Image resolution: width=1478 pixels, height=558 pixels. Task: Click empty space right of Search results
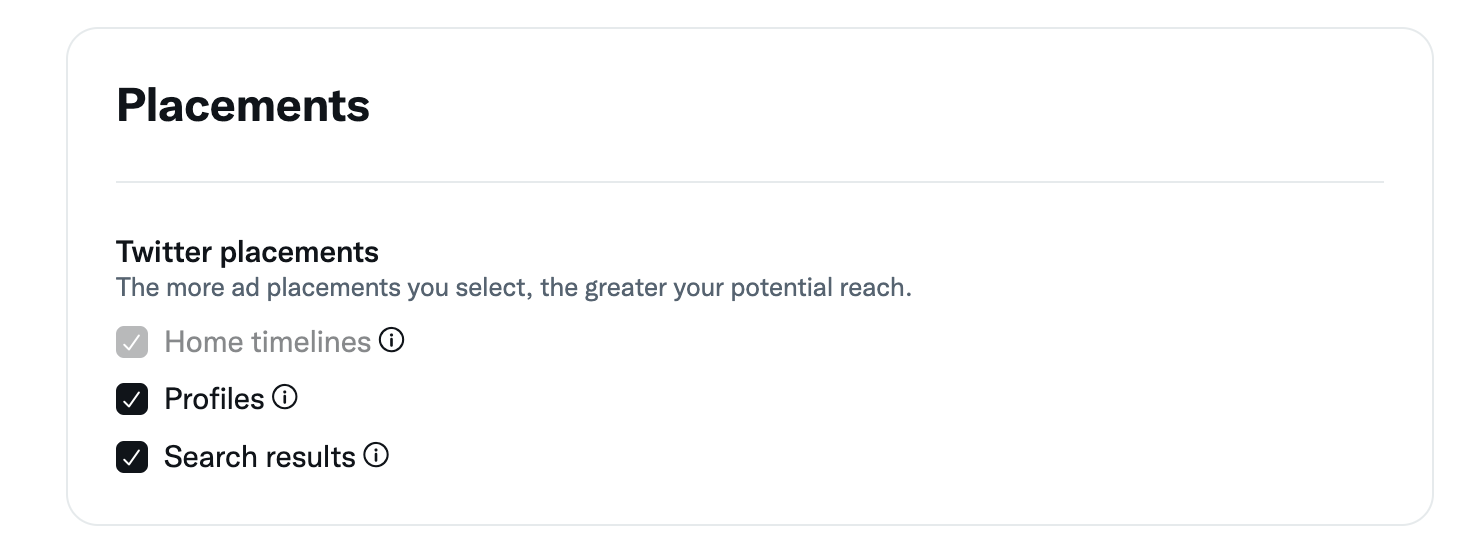coord(800,457)
